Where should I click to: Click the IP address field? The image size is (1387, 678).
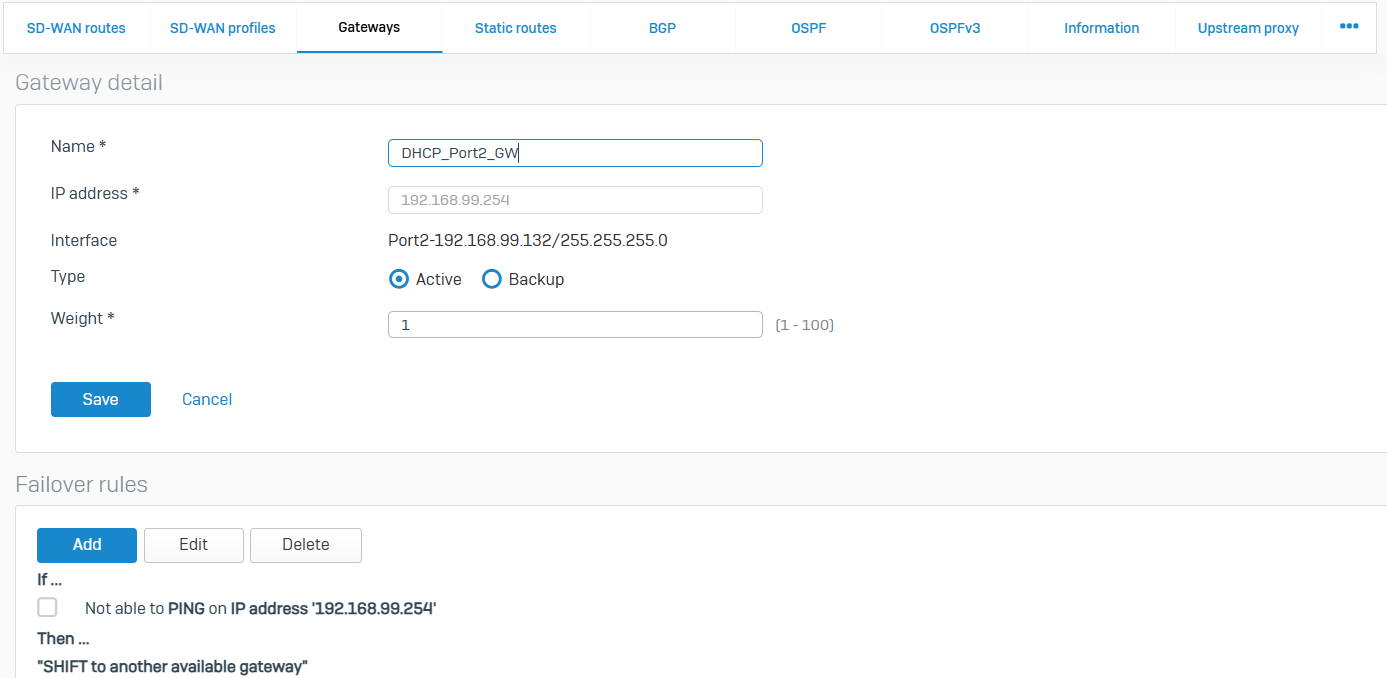click(x=575, y=200)
